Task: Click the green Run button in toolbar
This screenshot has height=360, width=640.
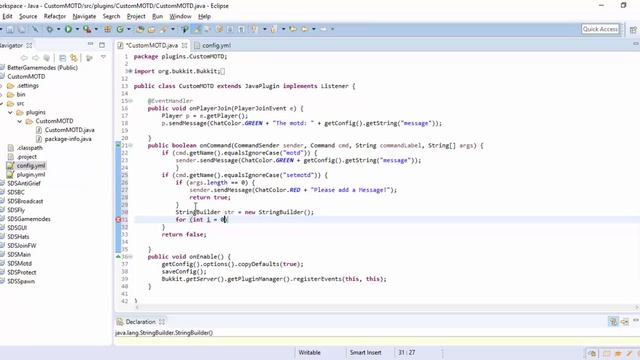Action: 68,29
